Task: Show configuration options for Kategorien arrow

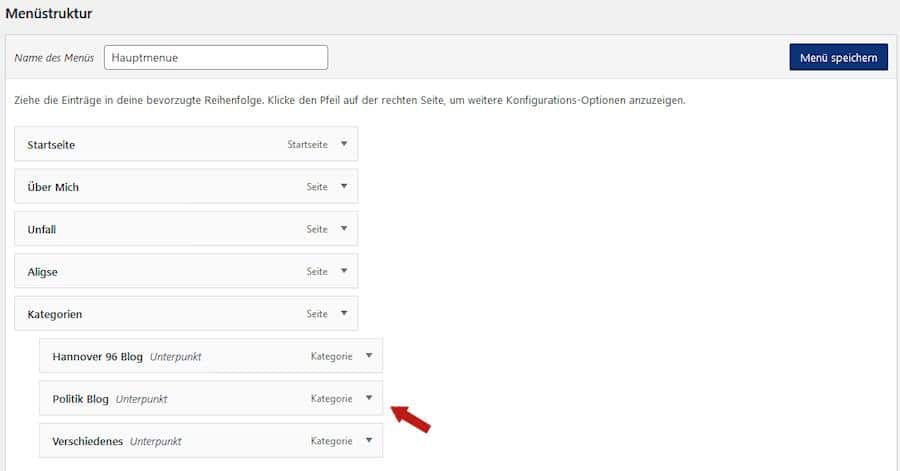Action: (343, 313)
